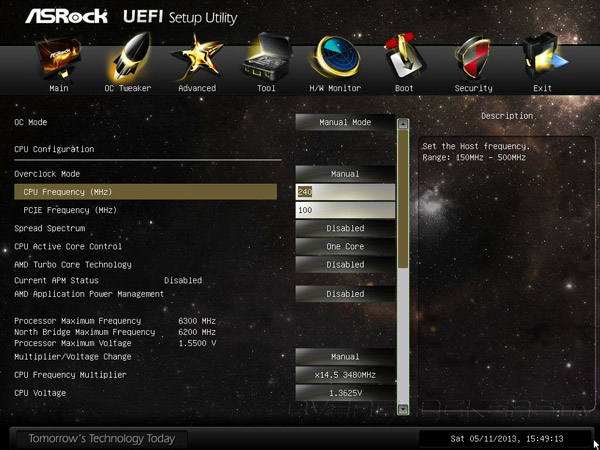
Task: Switch to the Security tab label
Action: coord(473,88)
